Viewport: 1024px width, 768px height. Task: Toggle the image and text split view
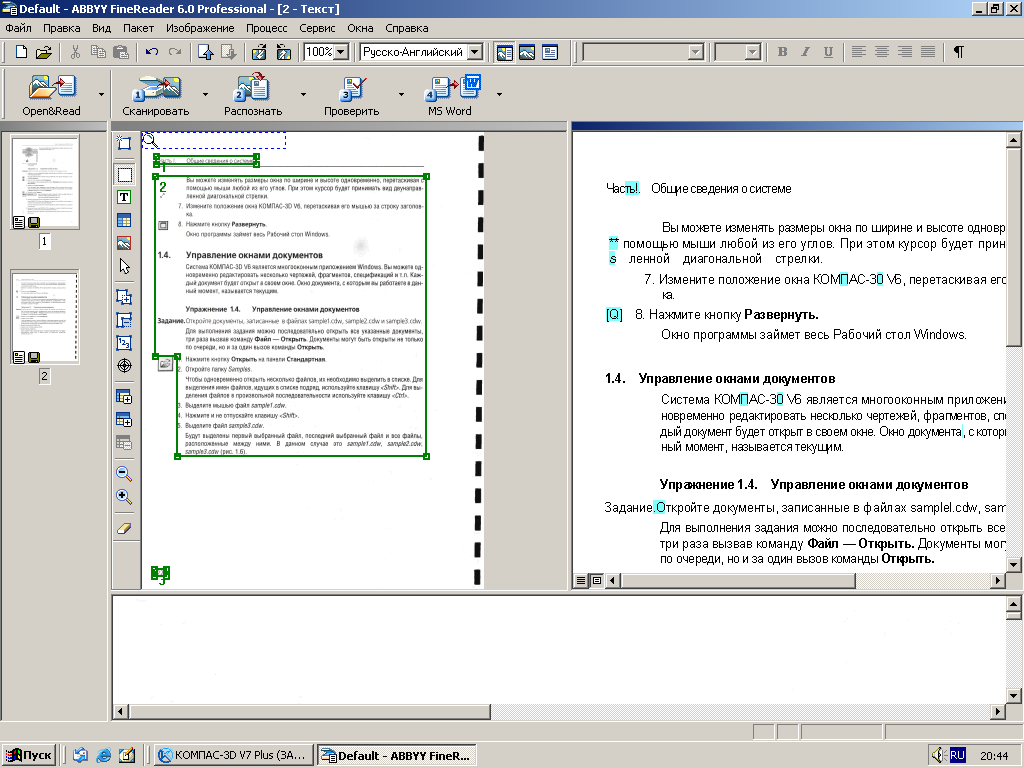point(504,52)
